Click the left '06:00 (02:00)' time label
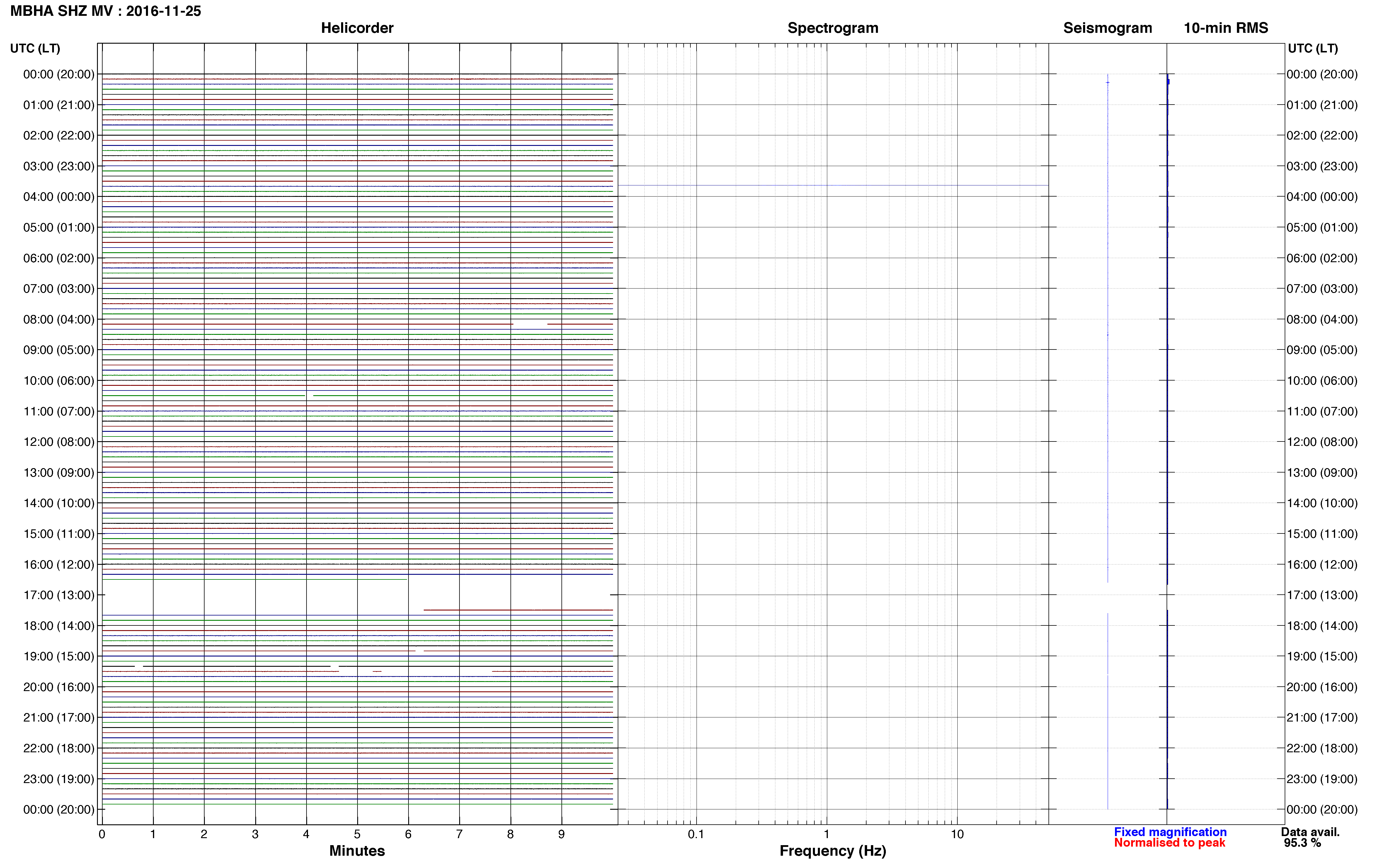 [x=59, y=258]
